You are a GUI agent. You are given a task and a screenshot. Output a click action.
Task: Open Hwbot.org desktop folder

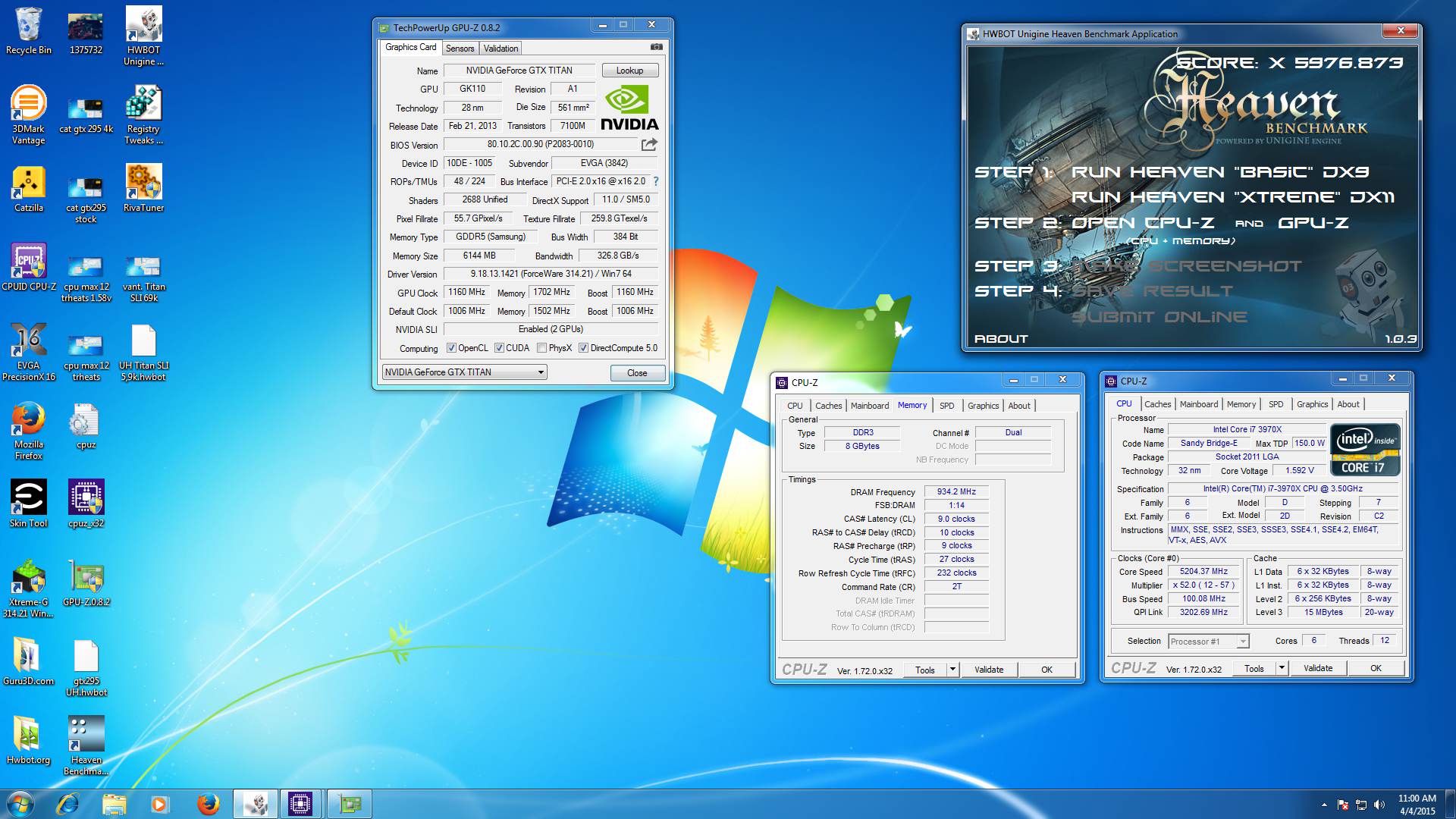pos(29,740)
